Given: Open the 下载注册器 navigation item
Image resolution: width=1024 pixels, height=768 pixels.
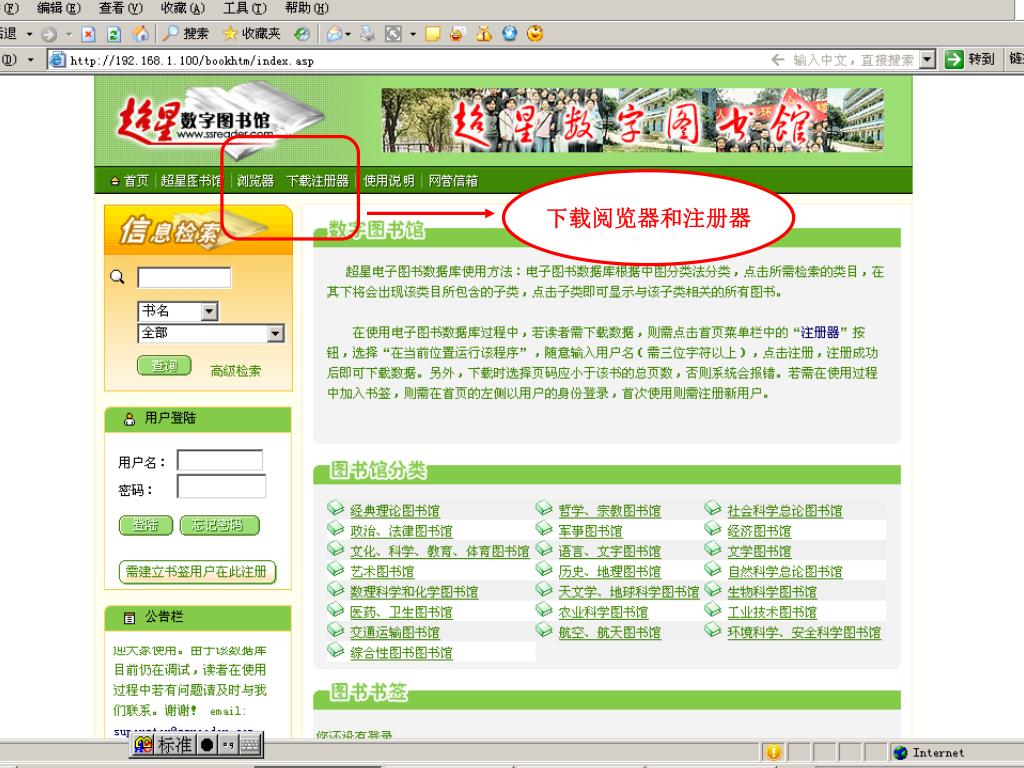Looking at the screenshot, I should point(317,181).
